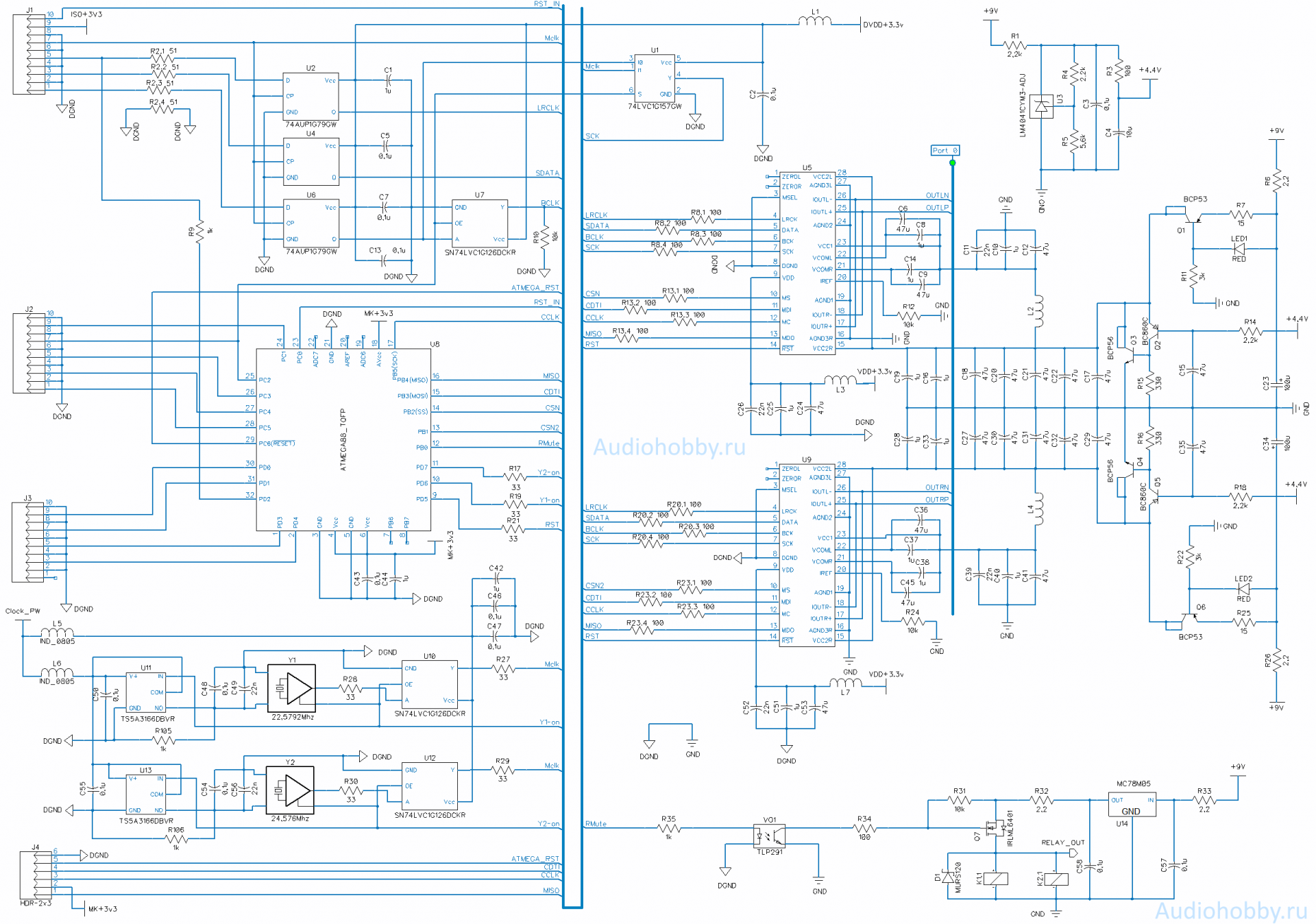Click the LED2 RED diode symbol
Viewport: 1316px width, 924px height.
(x=1243, y=589)
